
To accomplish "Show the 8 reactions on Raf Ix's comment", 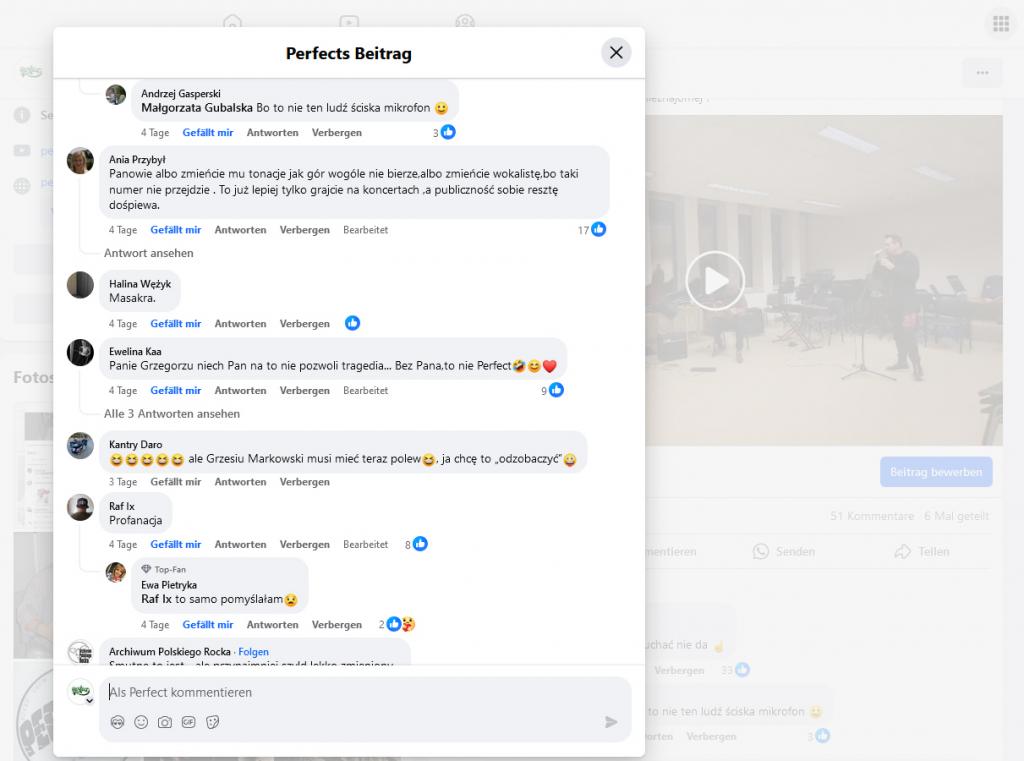I will [416, 544].
